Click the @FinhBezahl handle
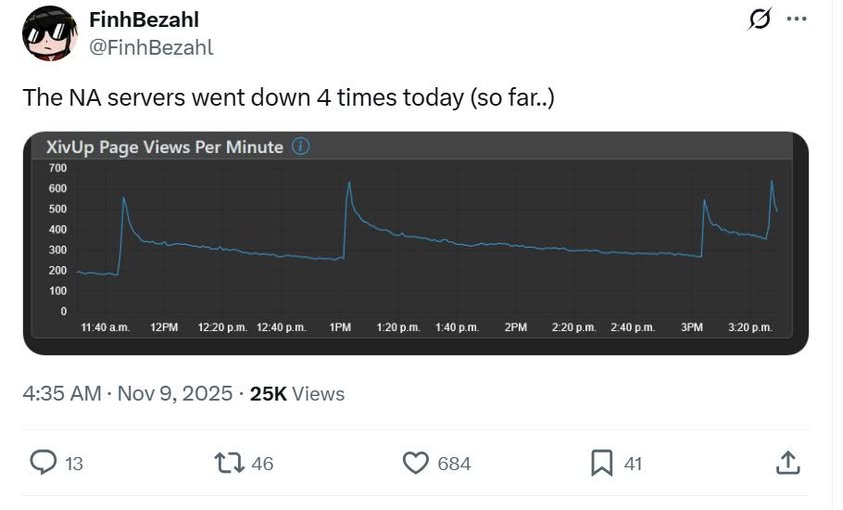843x510 pixels. [151, 47]
